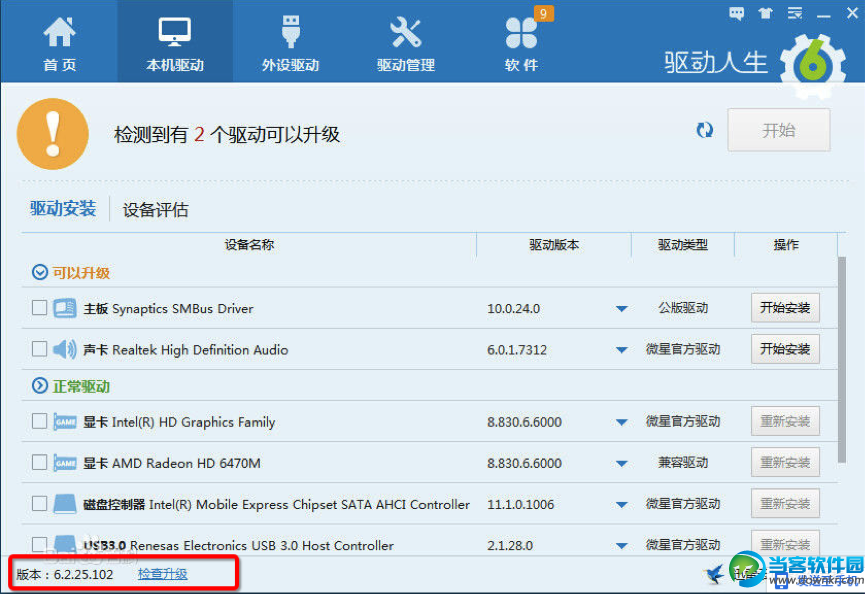The height and width of the screenshot is (594, 865).
Task: Open the 软件 clover tab
Action: click(x=521, y=43)
